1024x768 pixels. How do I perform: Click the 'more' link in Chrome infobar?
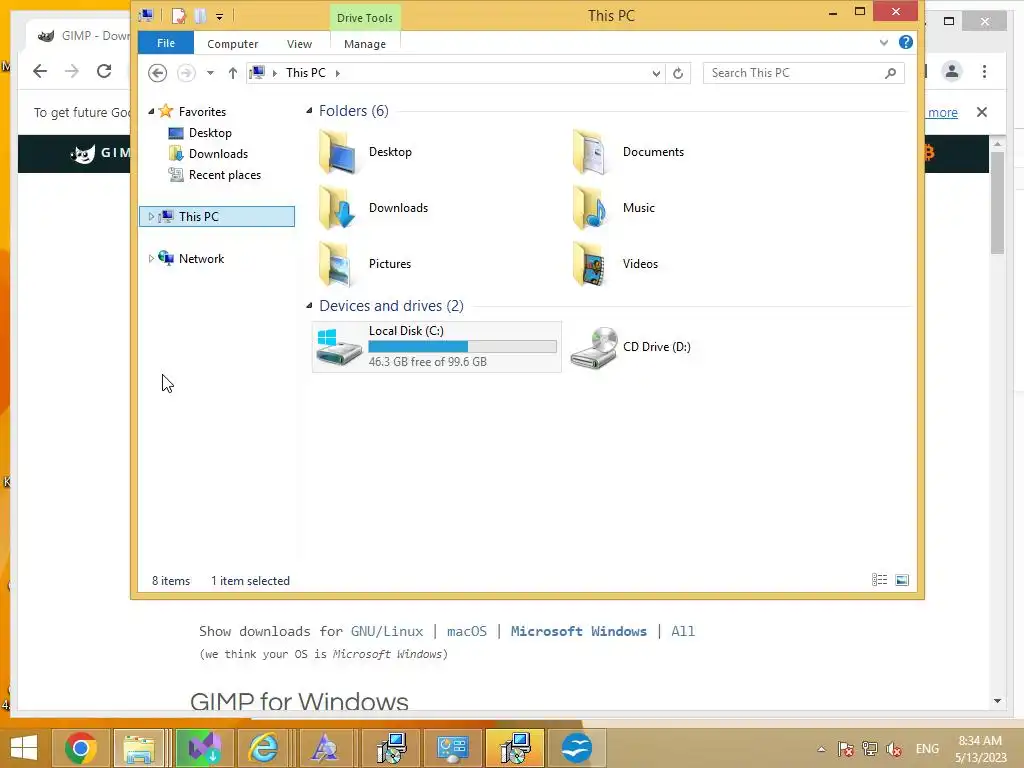pos(942,112)
